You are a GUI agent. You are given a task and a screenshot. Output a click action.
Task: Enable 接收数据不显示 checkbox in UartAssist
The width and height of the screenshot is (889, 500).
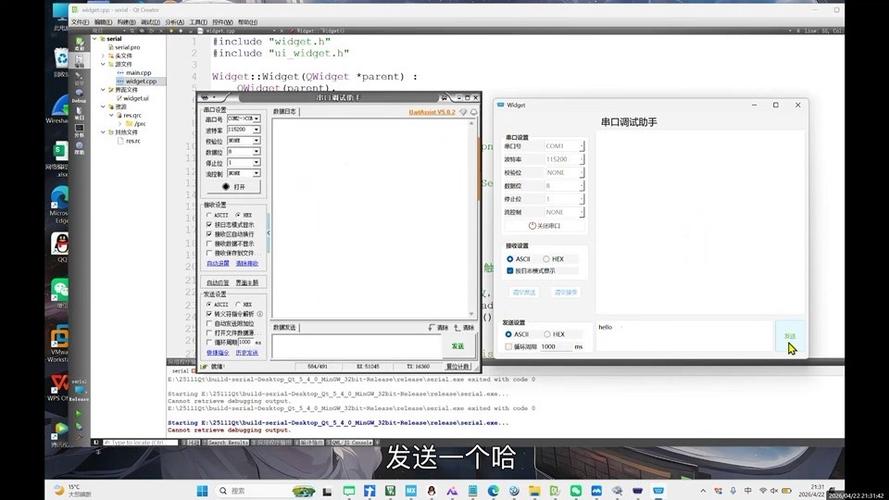209,244
